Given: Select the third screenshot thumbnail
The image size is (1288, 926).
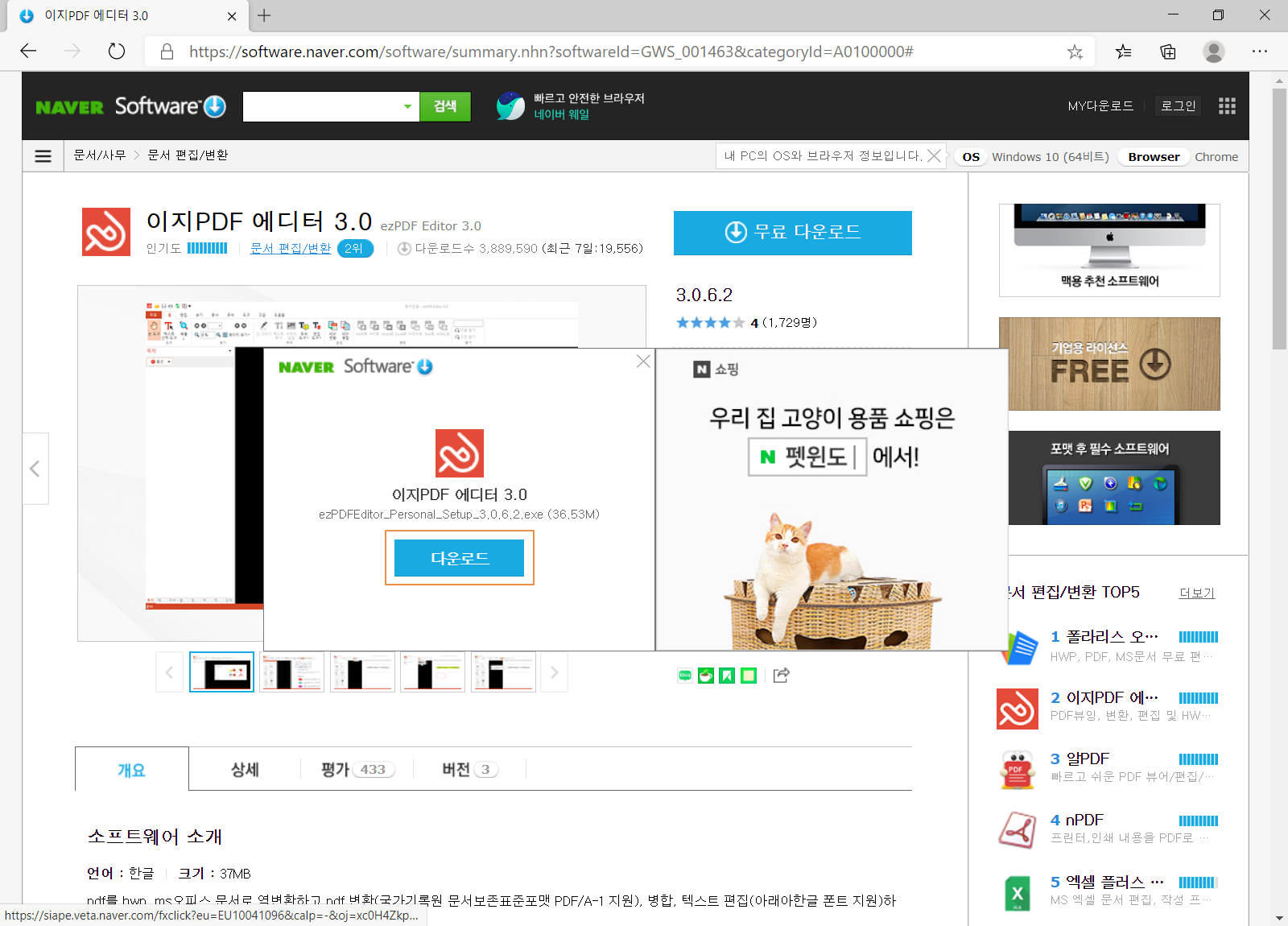Looking at the screenshot, I should coord(362,672).
